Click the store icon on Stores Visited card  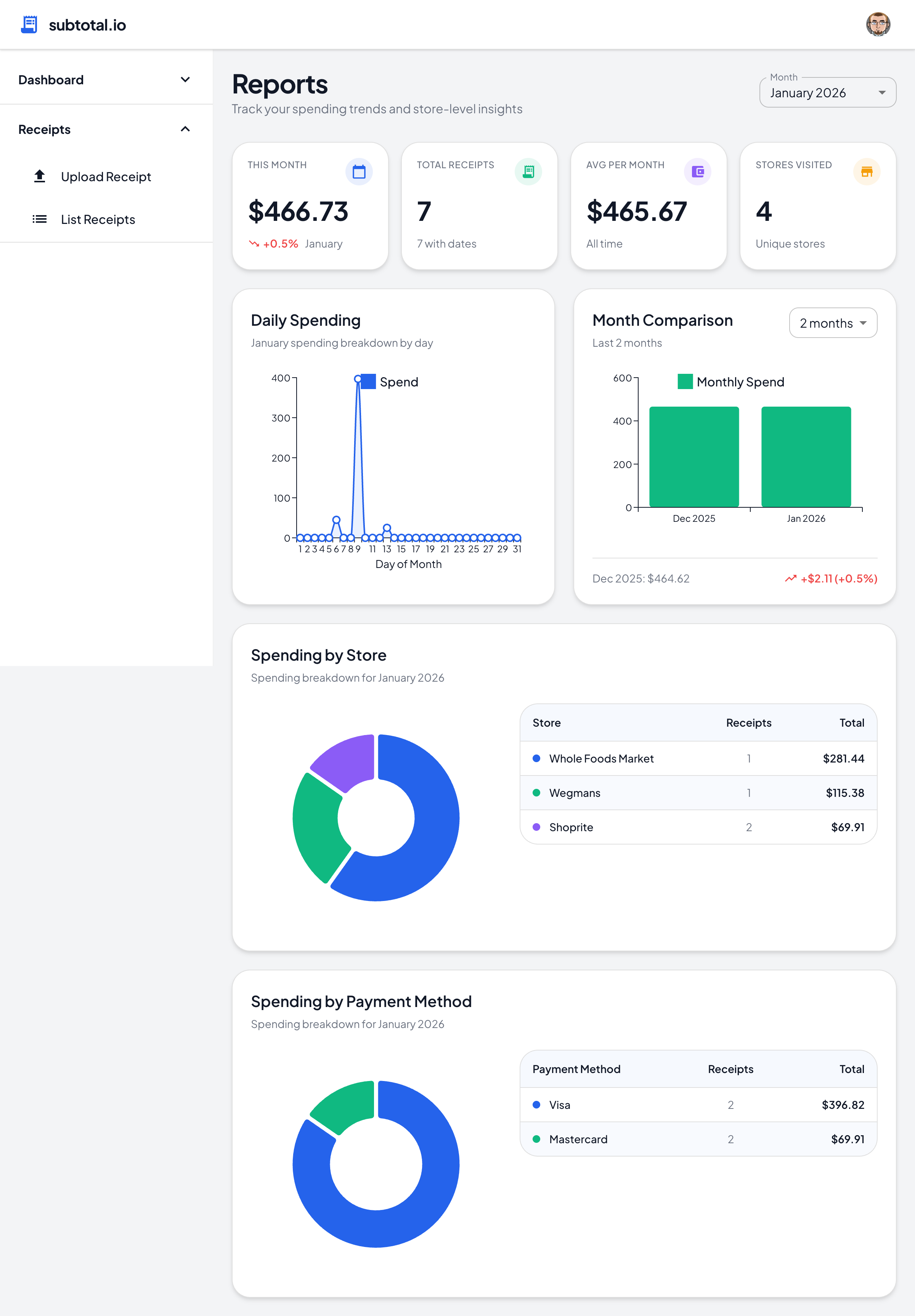tap(866, 171)
